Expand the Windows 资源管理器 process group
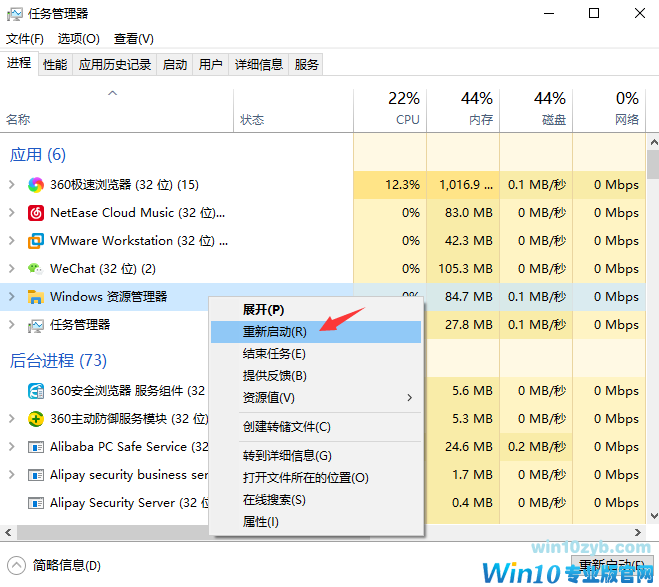The width and height of the screenshot is (659, 587). 12,296
